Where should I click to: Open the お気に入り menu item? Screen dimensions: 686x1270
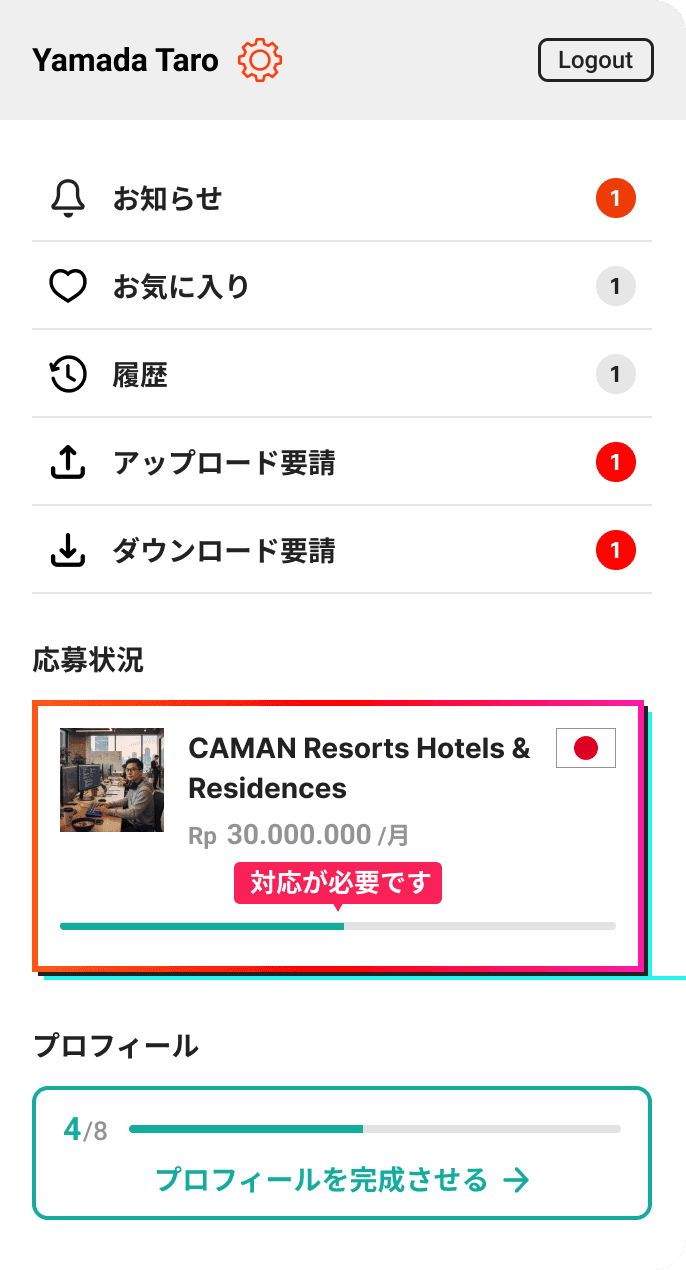(342, 287)
